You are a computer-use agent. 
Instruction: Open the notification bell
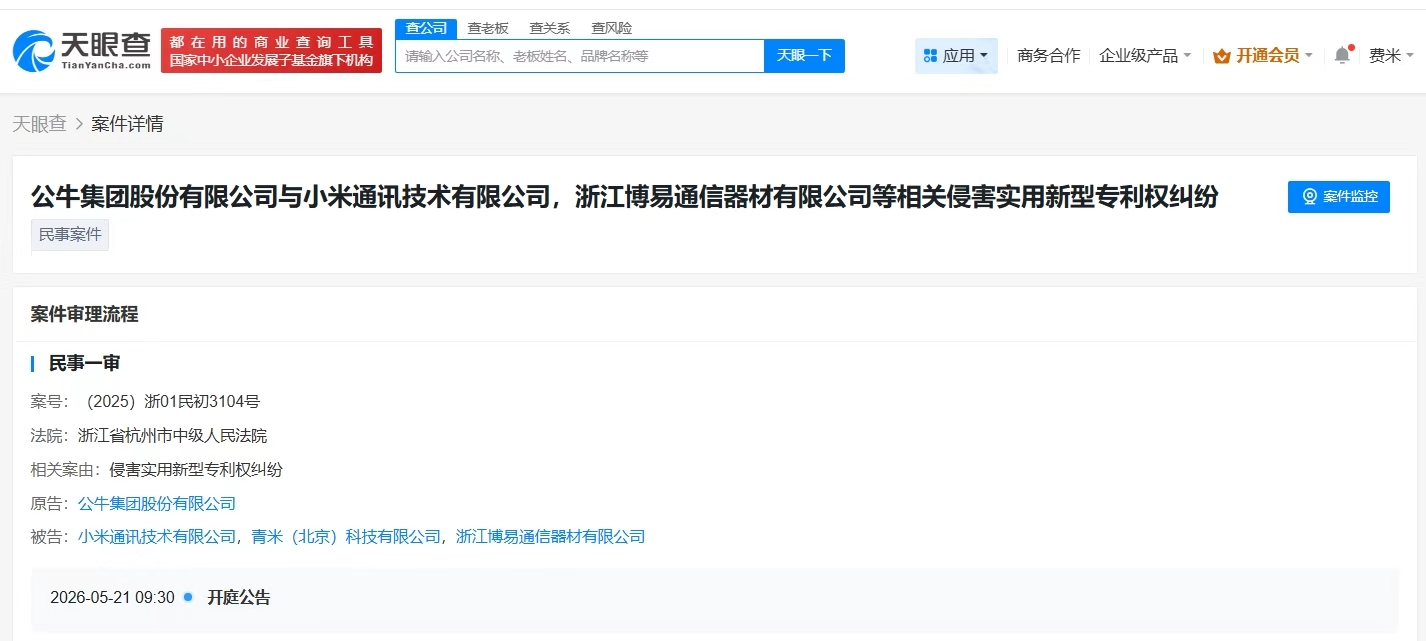tap(1342, 56)
